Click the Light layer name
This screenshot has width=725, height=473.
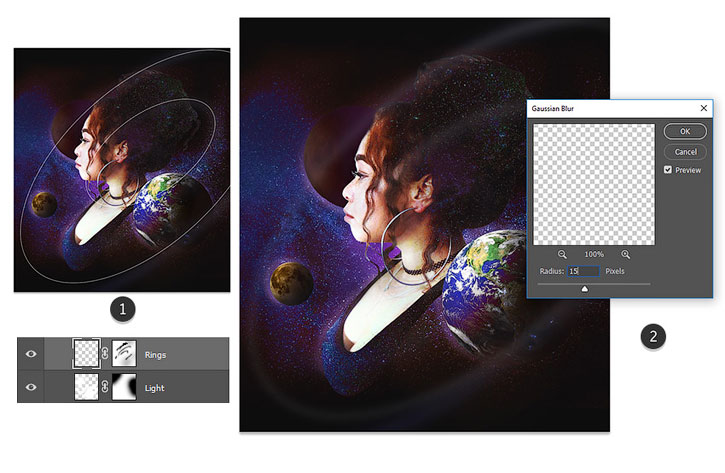(154, 388)
